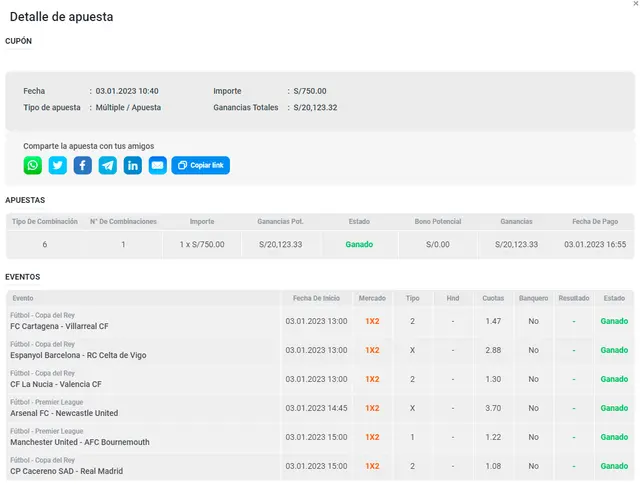Click the Tipo De Combinación column header
This screenshot has height=487, width=640.
coord(43,221)
